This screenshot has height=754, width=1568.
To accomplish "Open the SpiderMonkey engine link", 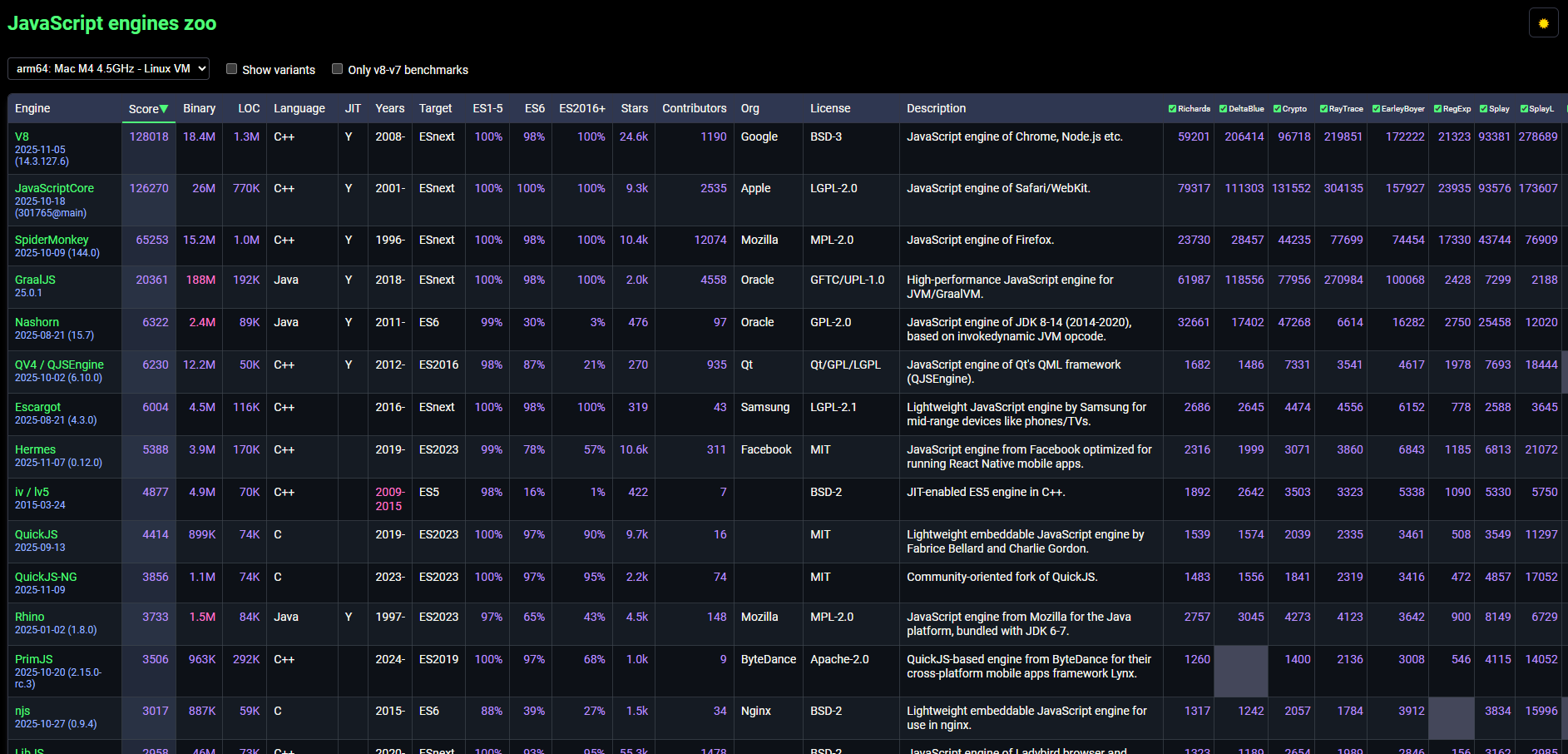I will coord(52,240).
